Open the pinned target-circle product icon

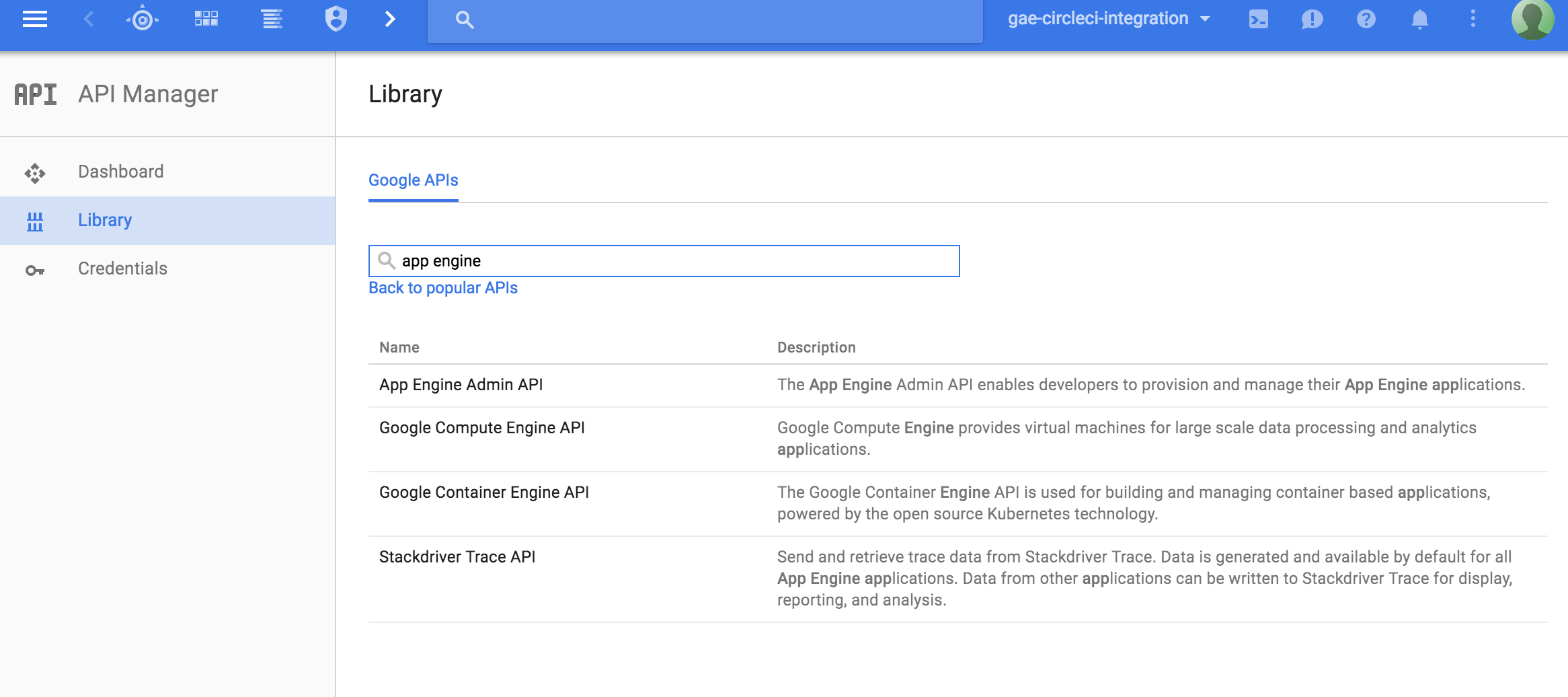tap(142, 19)
